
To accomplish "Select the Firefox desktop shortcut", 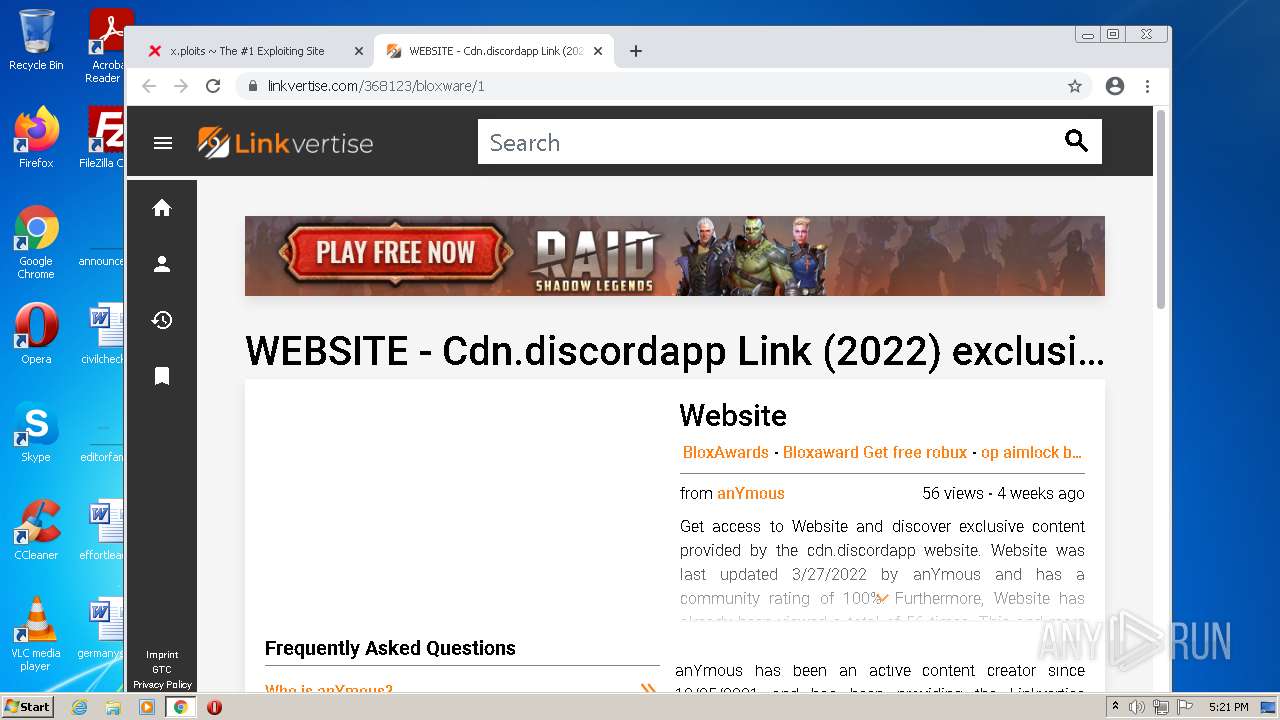I will (36, 138).
